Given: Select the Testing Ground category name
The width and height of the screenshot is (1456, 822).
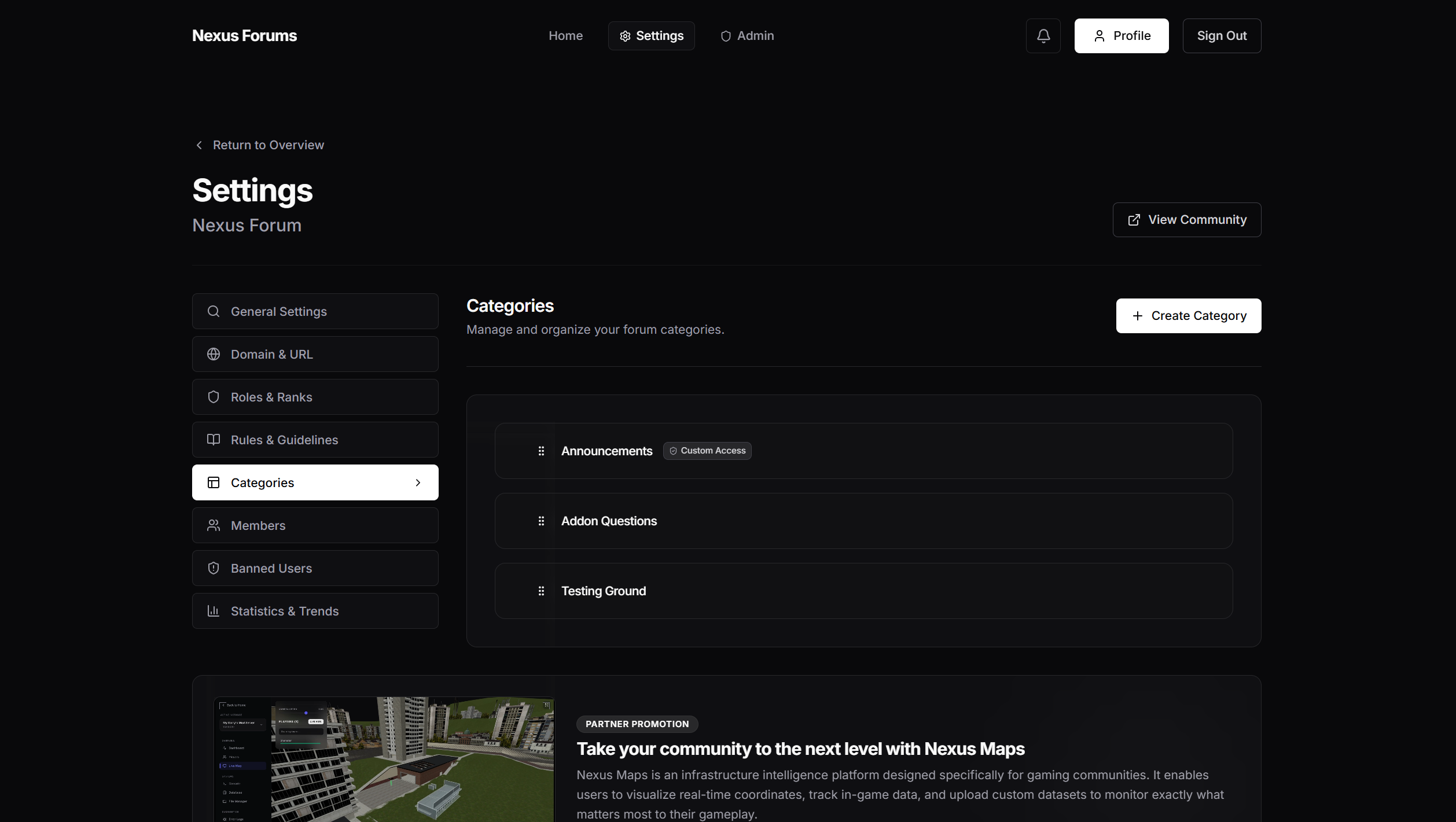Looking at the screenshot, I should [x=604, y=591].
